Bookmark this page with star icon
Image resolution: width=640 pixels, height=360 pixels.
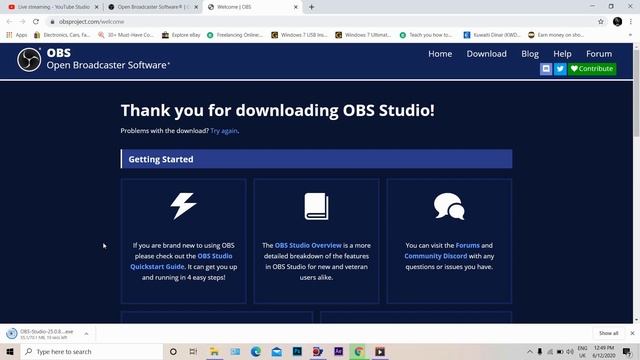600,22
